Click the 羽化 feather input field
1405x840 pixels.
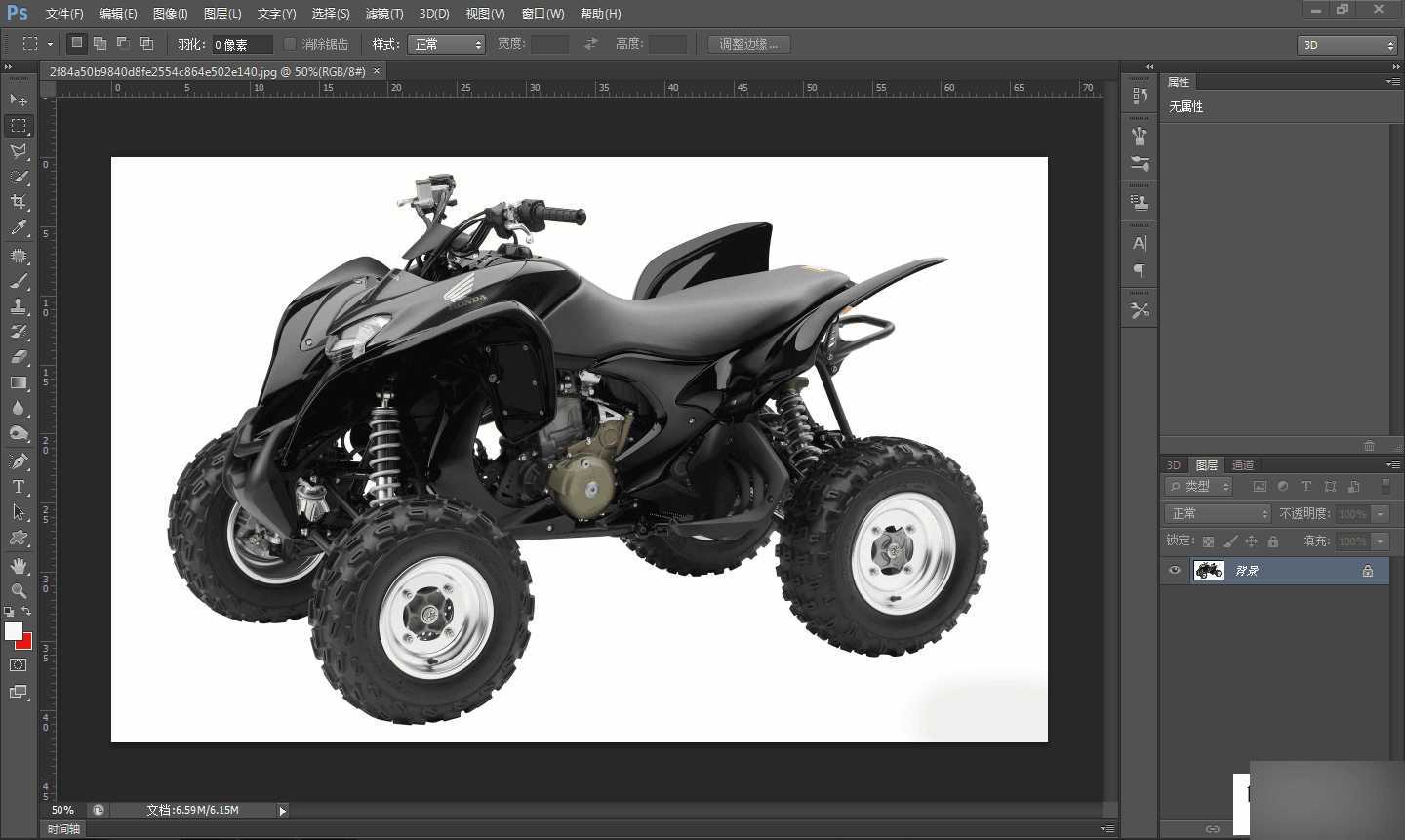(241, 45)
